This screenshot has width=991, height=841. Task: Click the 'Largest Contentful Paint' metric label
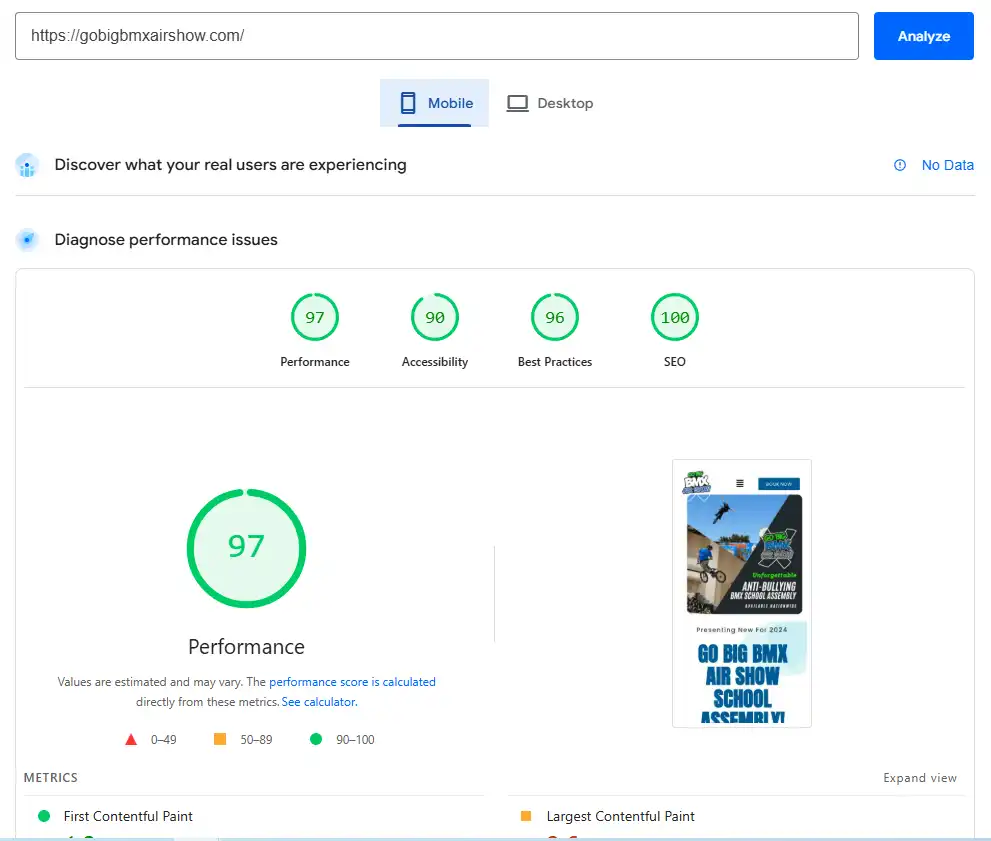click(621, 816)
